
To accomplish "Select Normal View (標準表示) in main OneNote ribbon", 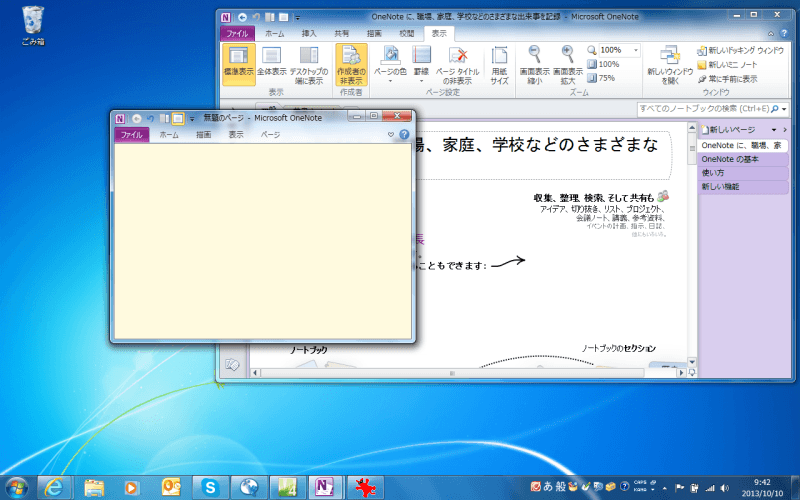I will 239,64.
